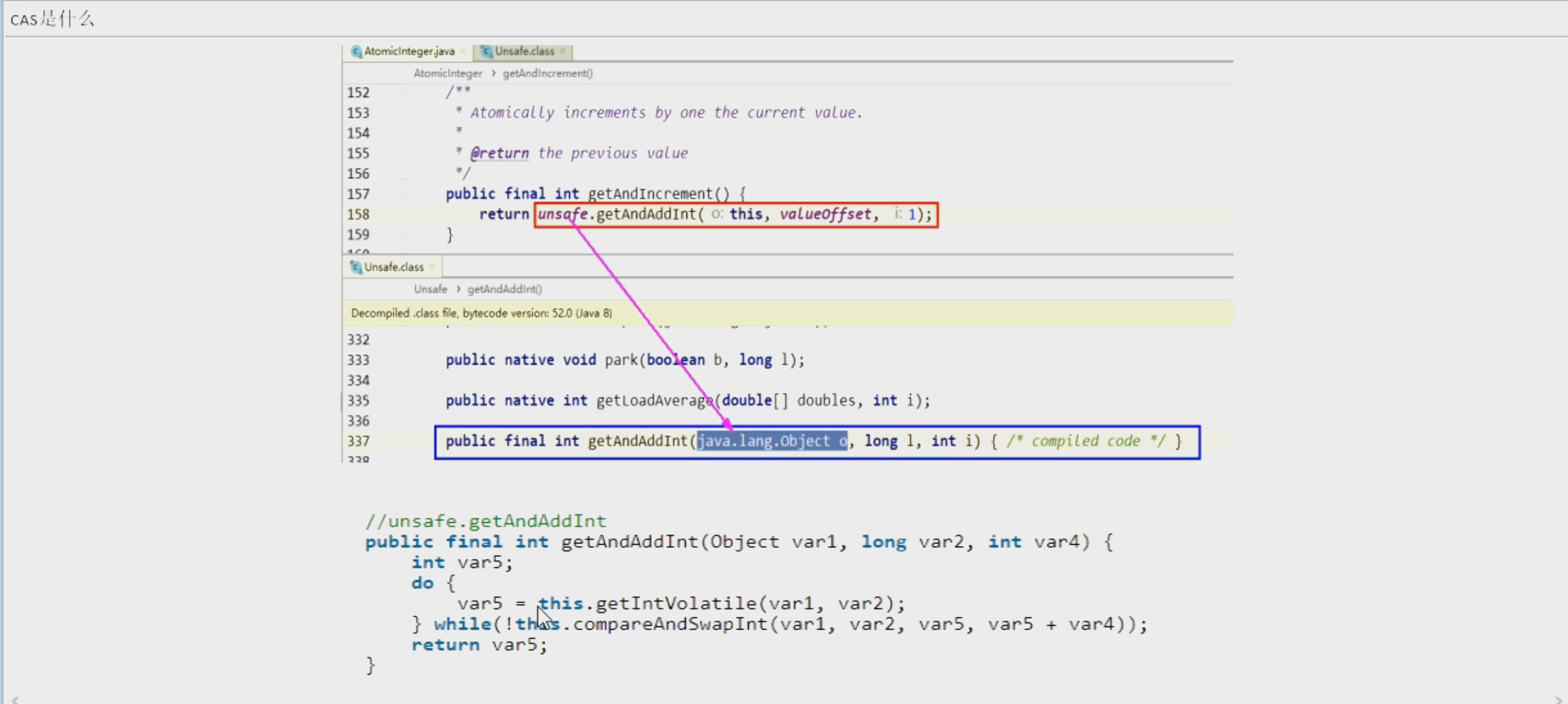Click the Unsafe breadcrumb in lower pane
This screenshot has height=704, width=1568.
430,289
